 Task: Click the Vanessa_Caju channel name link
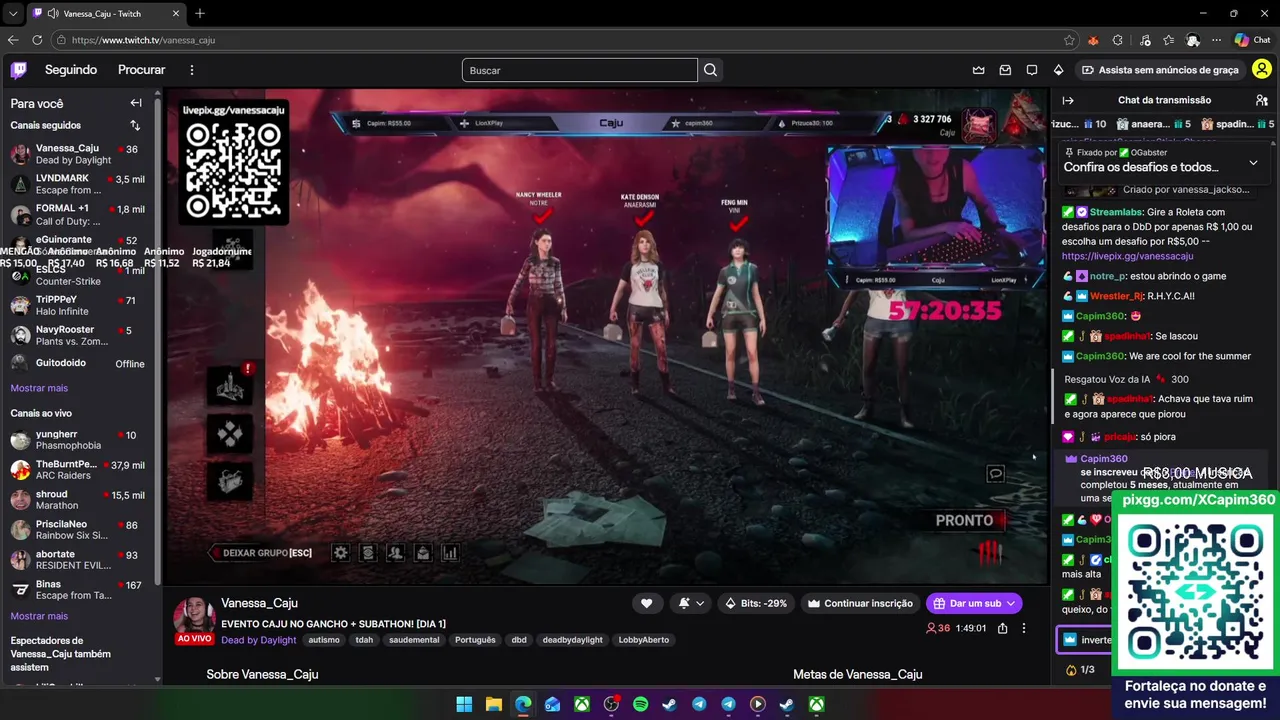pos(259,603)
